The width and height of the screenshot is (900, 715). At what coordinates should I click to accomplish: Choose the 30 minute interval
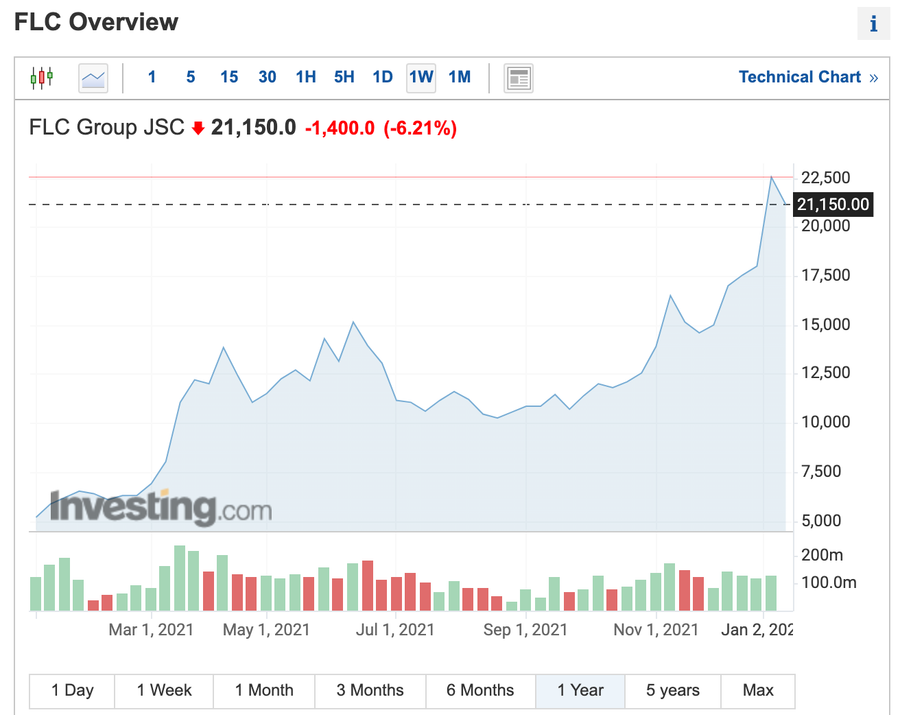click(x=267, y=77)
